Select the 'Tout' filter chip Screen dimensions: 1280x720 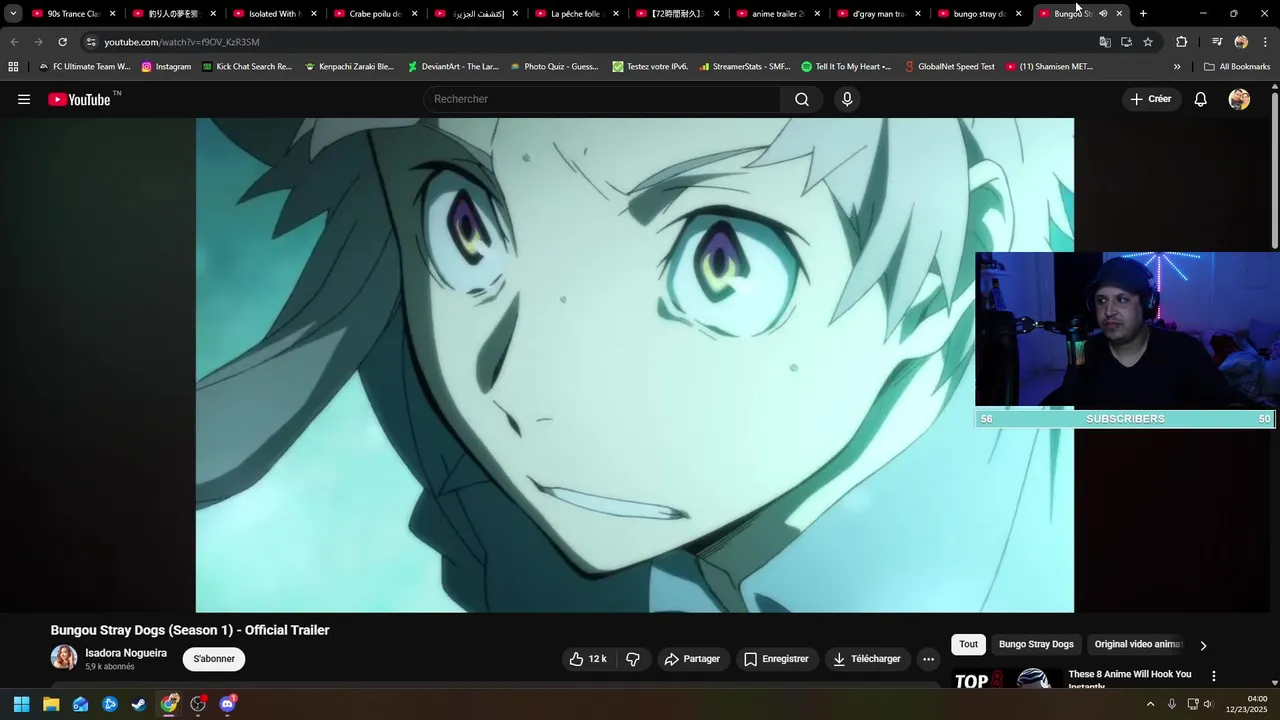968,645
